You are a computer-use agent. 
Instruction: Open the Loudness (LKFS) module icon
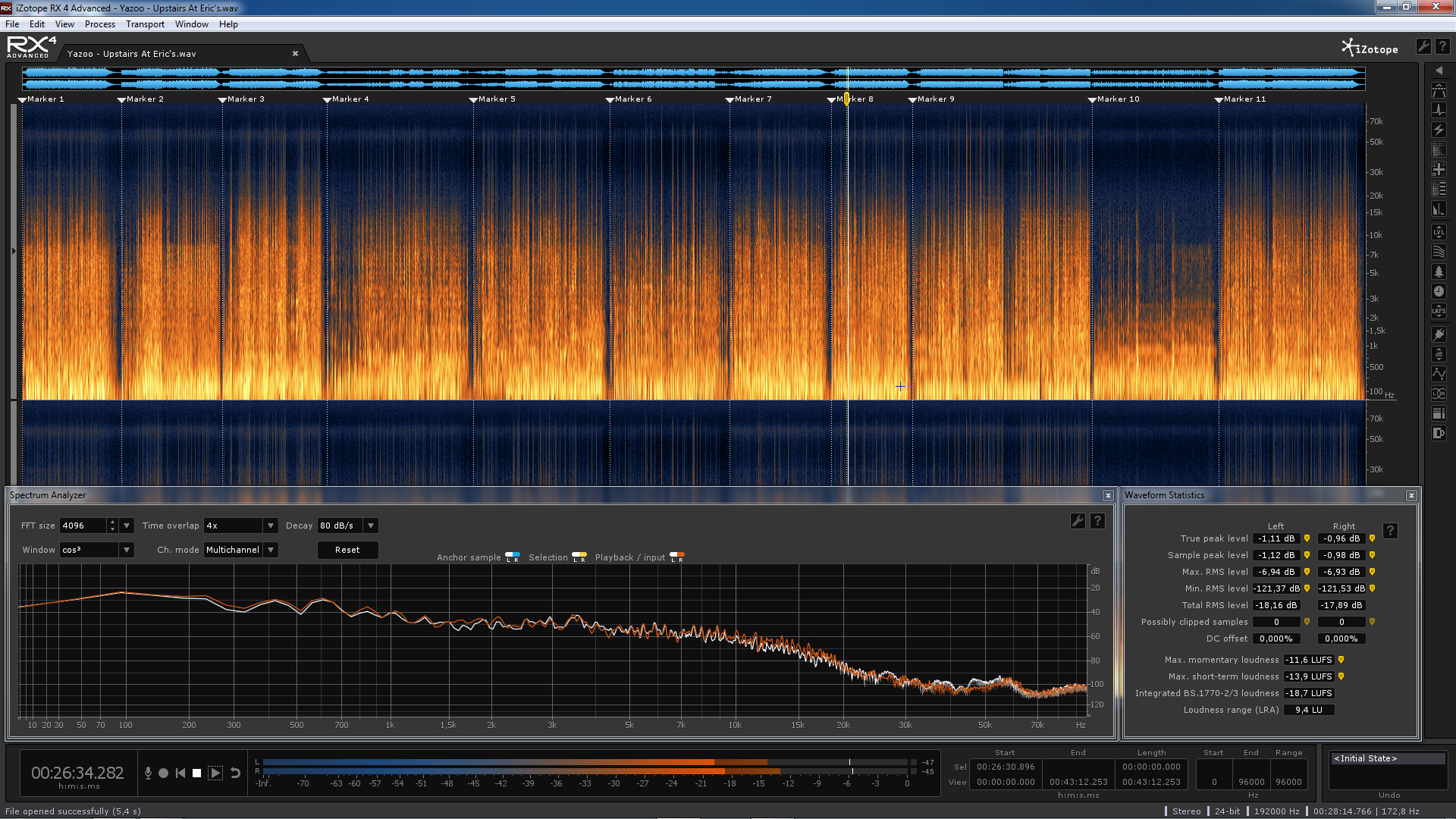pos(1439,311)
